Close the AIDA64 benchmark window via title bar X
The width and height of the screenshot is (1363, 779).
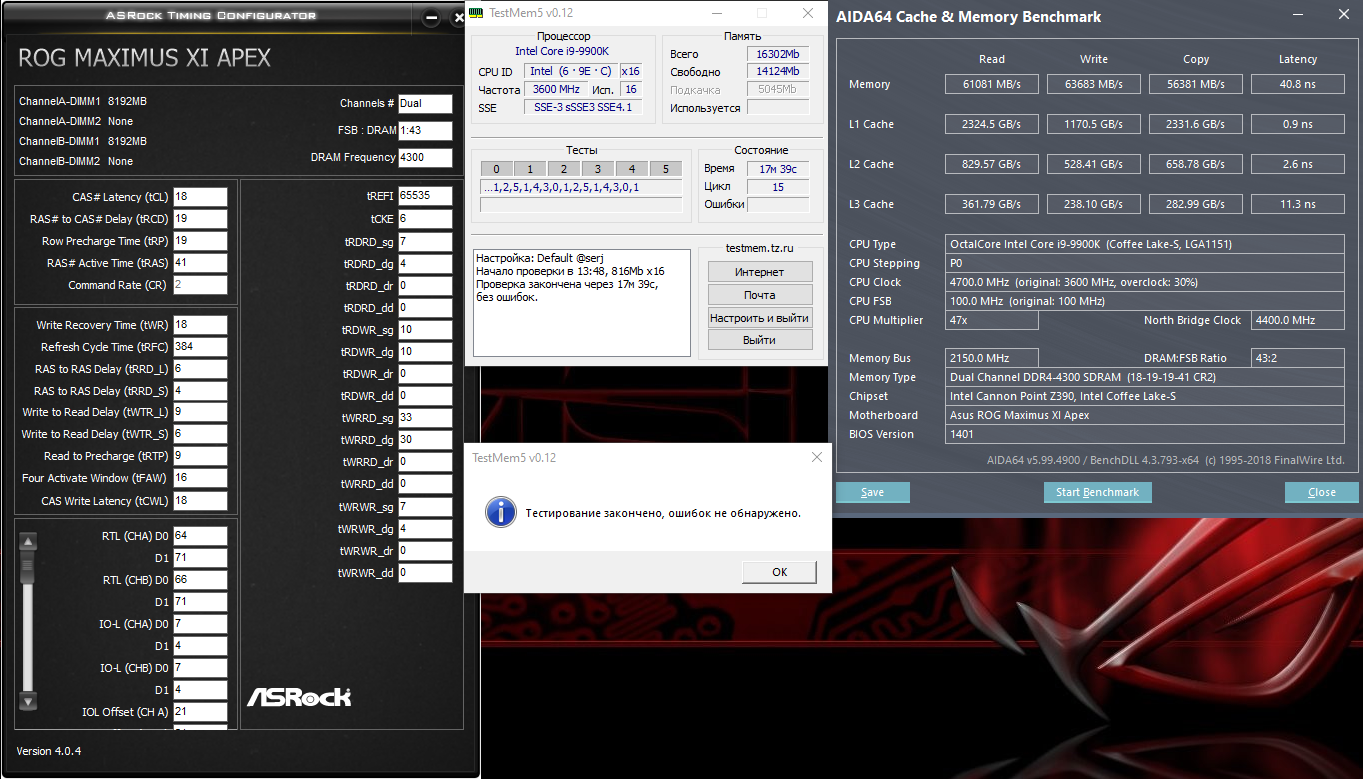click(1342, 15)
